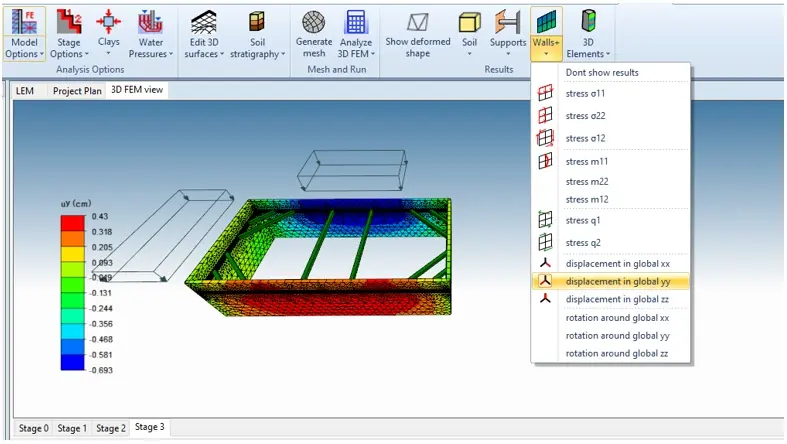Click the Generate mesh button
The width and height of the screenshot is (787, 444).
314,34
